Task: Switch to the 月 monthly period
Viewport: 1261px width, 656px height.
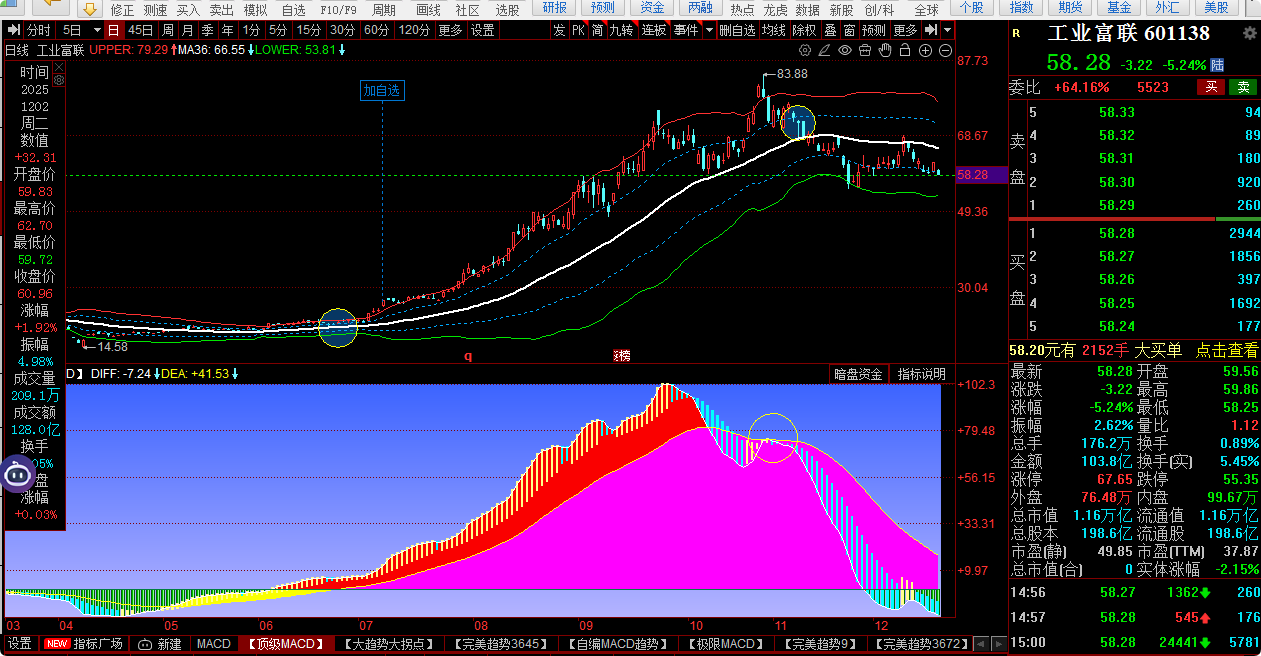Action: (187, 30)
